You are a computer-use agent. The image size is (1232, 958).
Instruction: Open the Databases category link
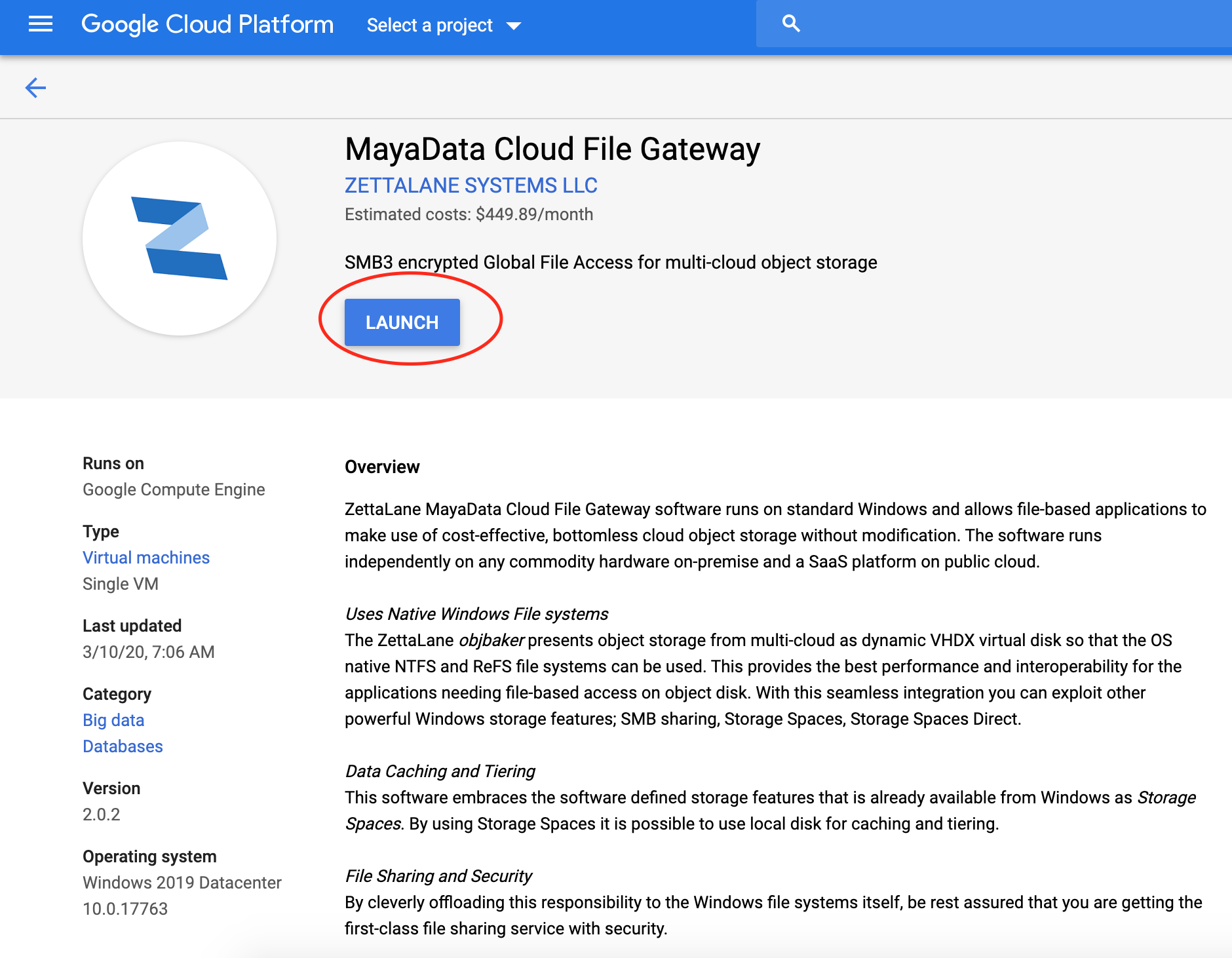pos(123,746)
